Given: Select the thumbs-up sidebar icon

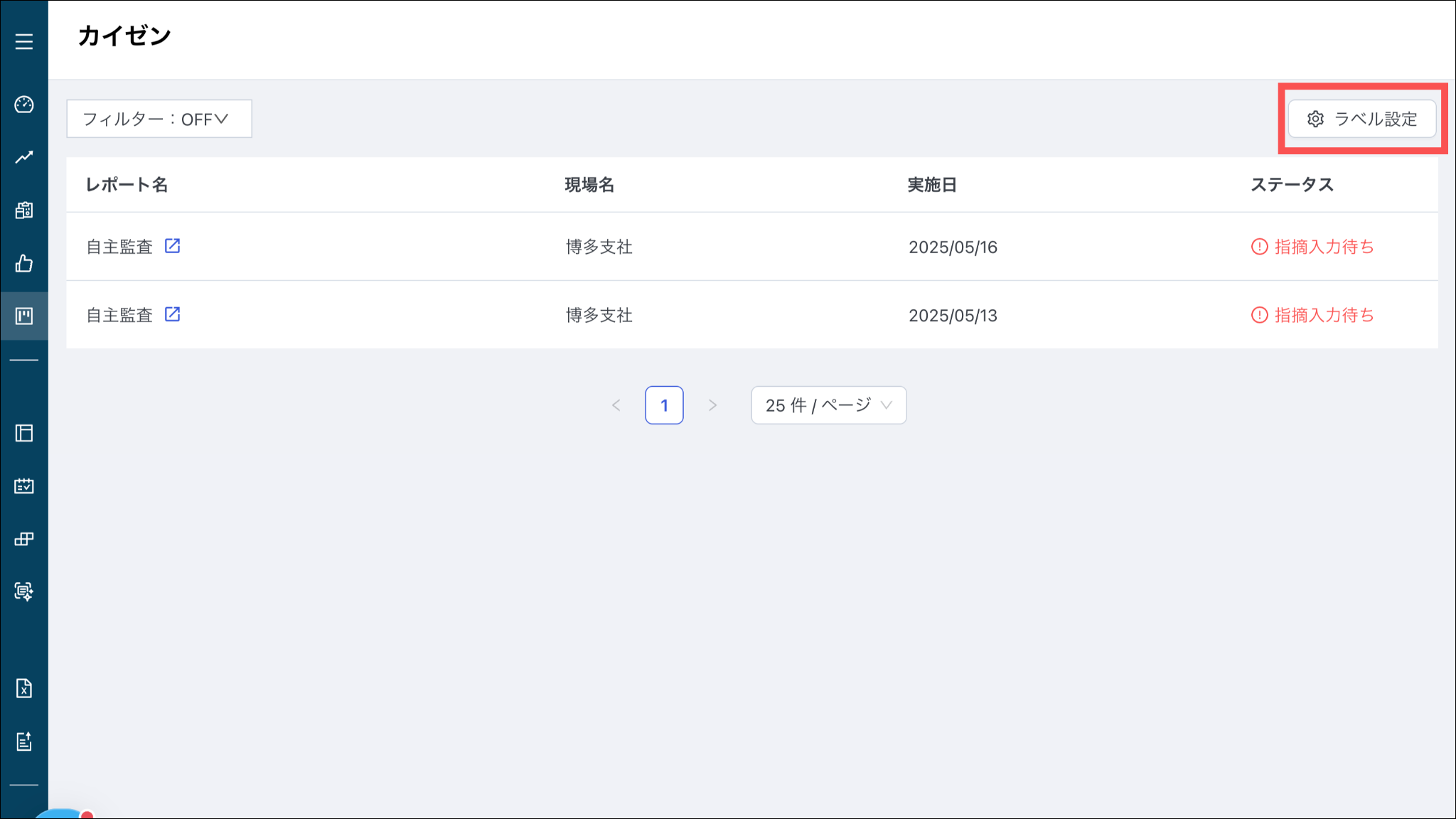Looking at the screenshot, I should (x=24, y=264).
